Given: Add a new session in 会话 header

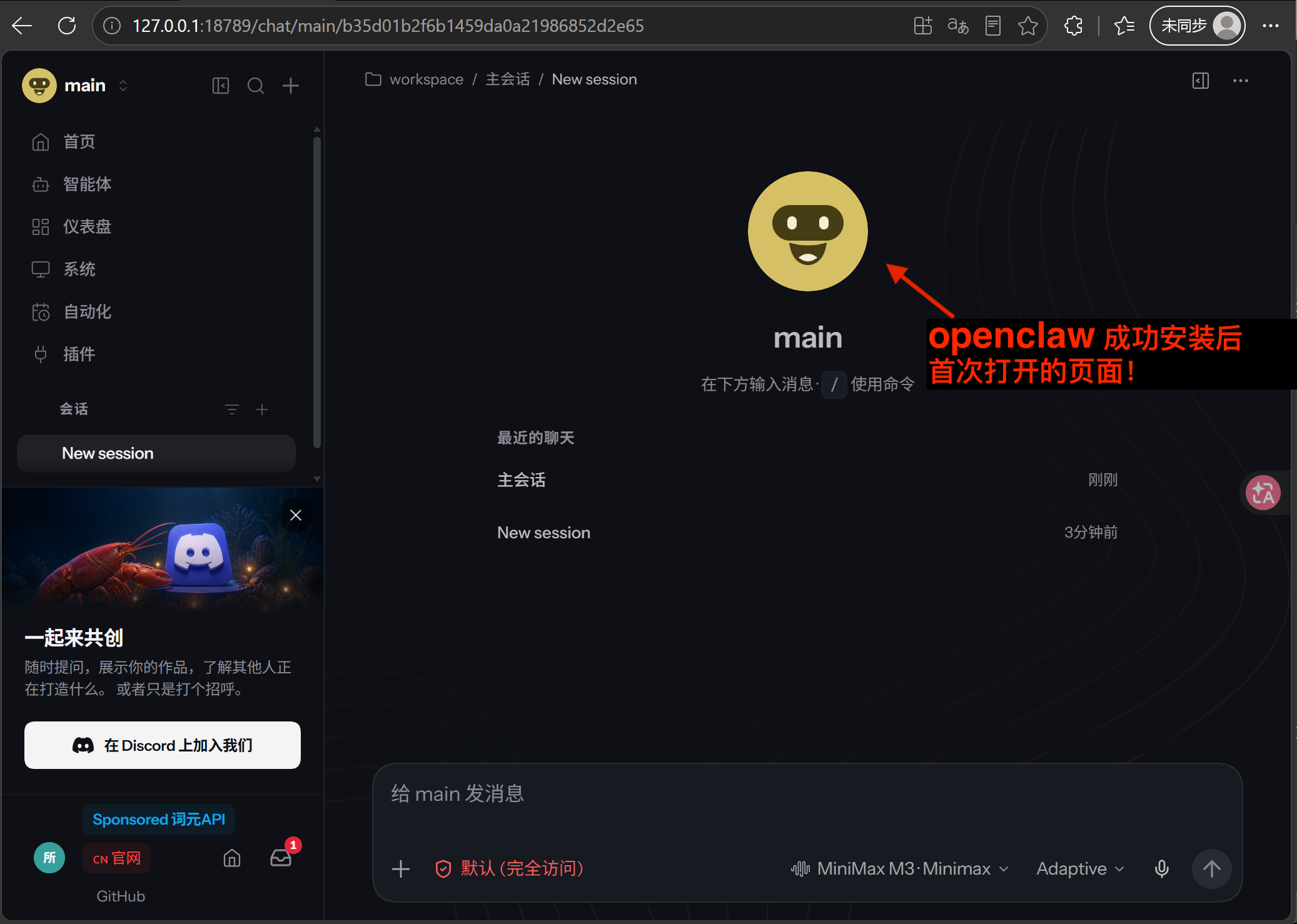Looking at the screenshot, I should [x=262, y=409].
